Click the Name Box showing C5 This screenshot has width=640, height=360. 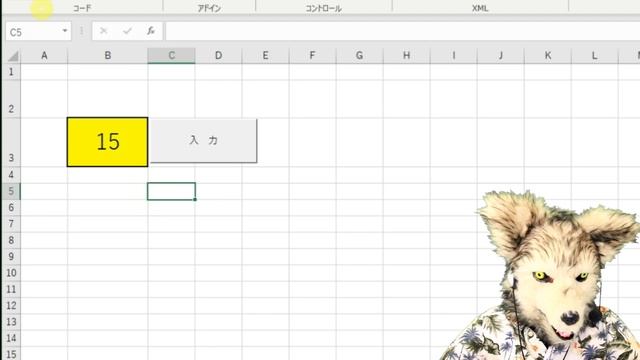pos(33,31)
